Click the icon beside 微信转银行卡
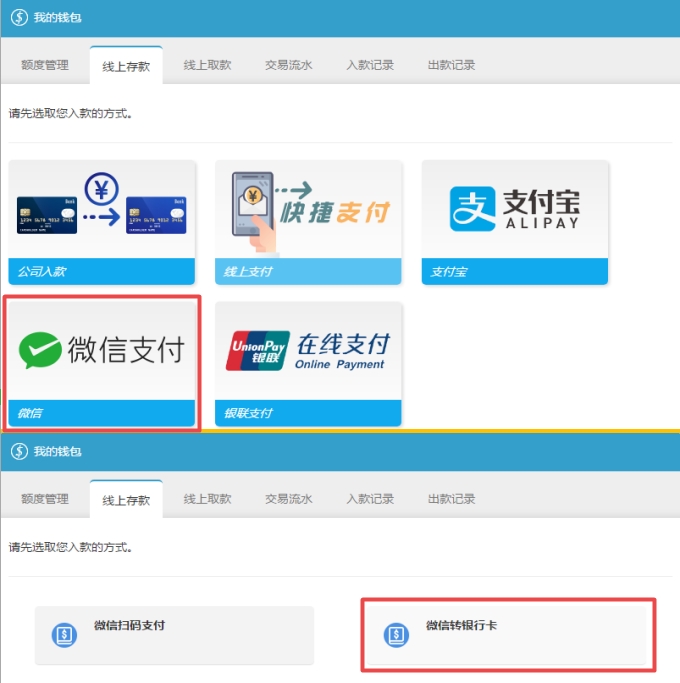 pyautogui.click(x=397, y=634)
